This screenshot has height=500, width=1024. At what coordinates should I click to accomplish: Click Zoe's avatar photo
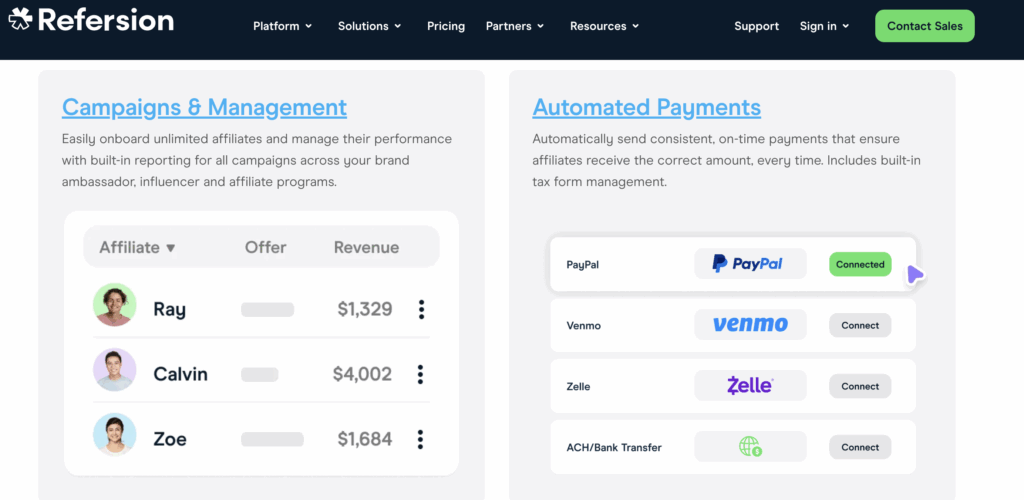[114, 435]
